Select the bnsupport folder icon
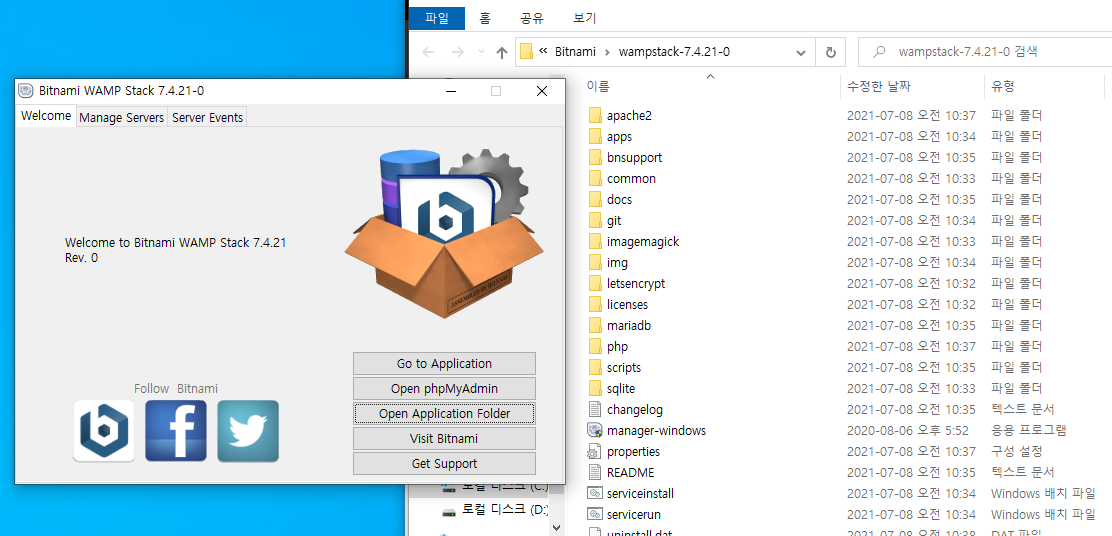Image resolution: width=1112 pixels, height=536 pixels. click(x=595, y=157)
